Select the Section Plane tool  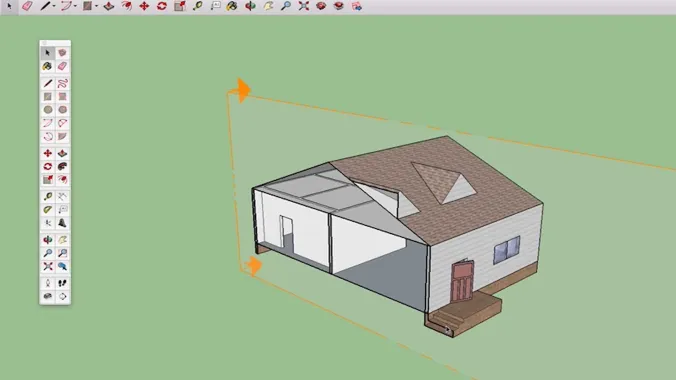pyautogui.click(x=63, y=296)
